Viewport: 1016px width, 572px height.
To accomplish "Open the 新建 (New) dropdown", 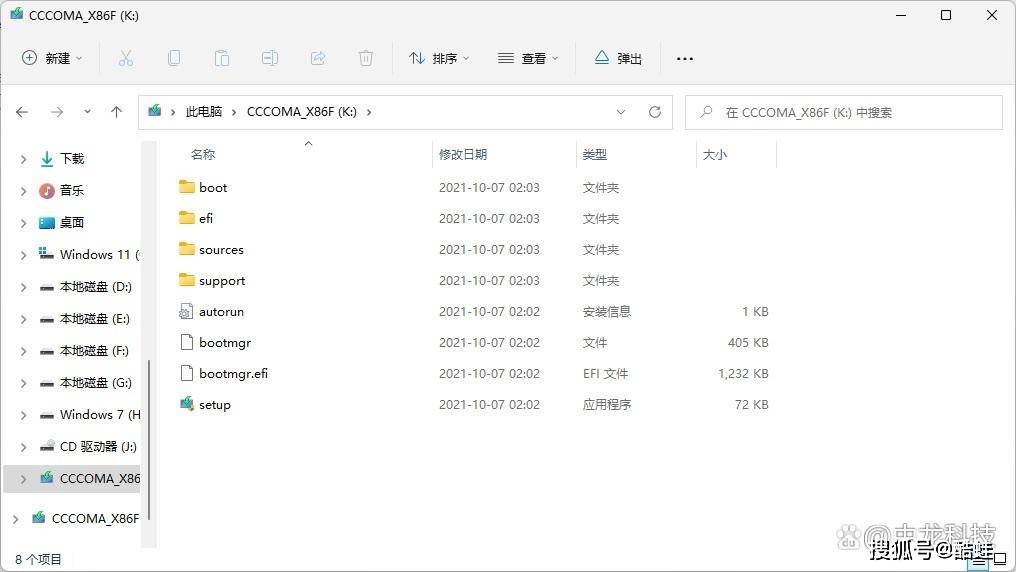I will [52, 58].
